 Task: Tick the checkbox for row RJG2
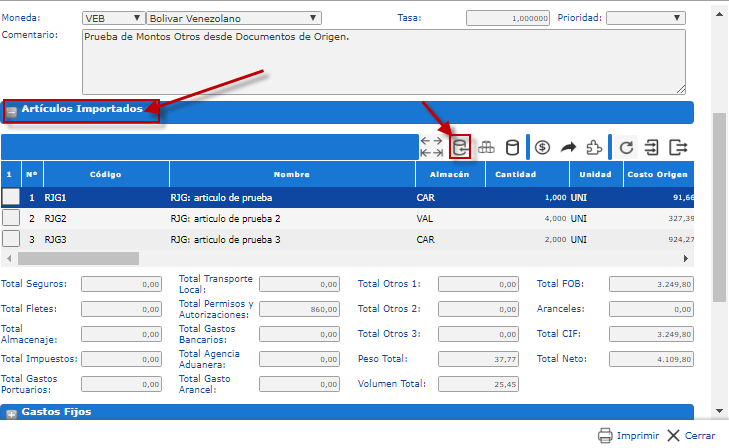[11, 218]
